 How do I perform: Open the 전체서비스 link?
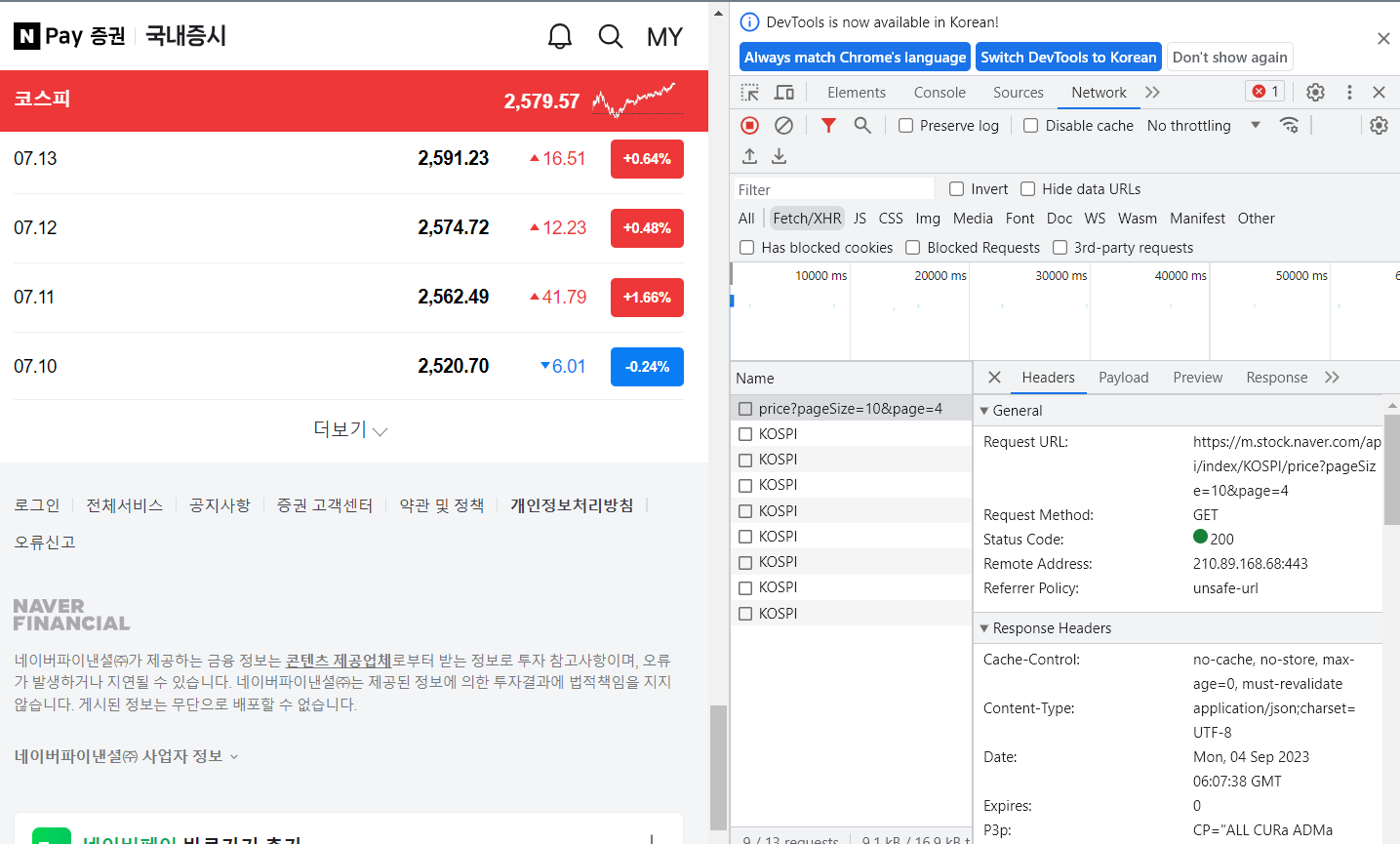[124, 505]
